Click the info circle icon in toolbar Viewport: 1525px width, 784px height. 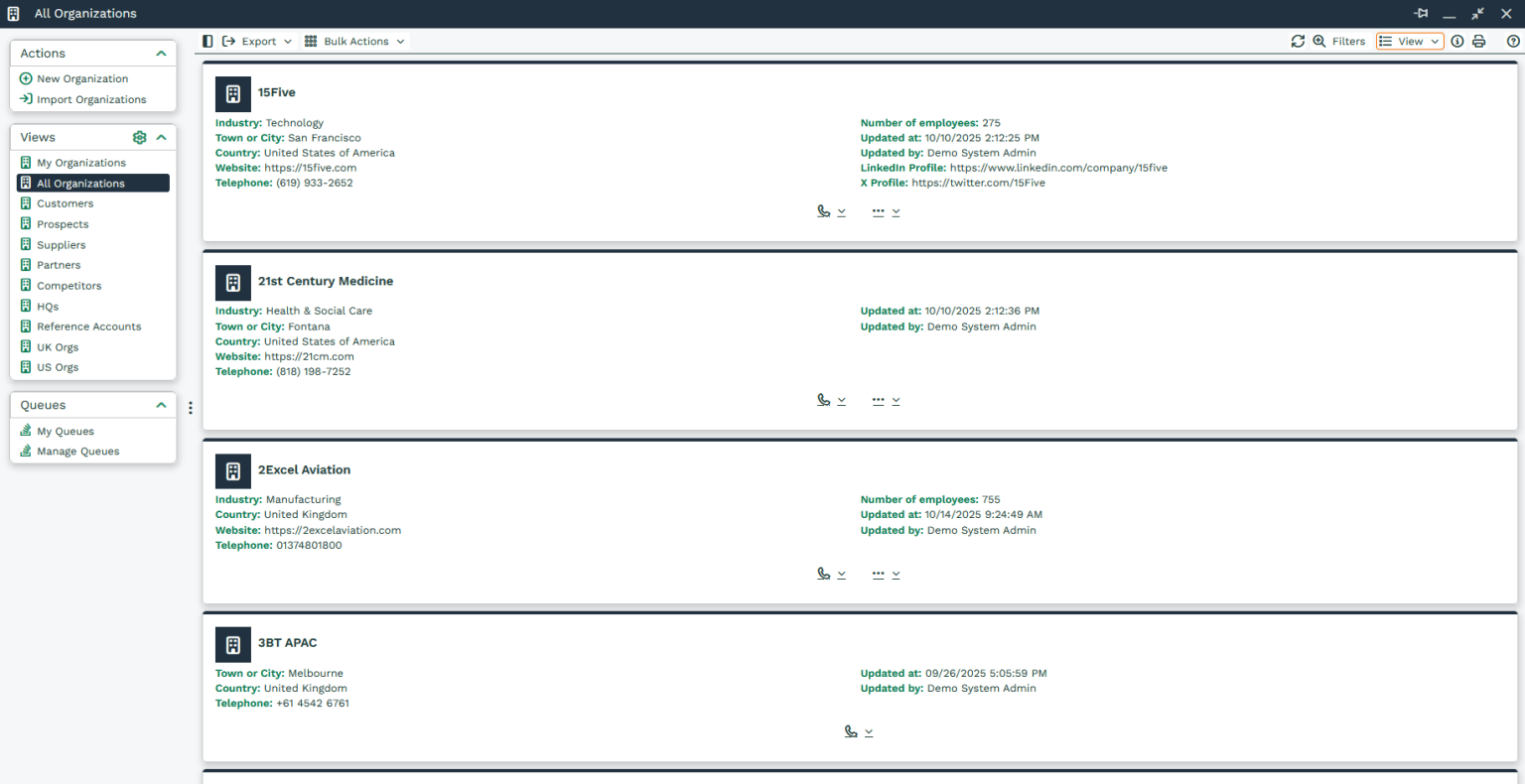pyautogui.click(x=1457, y=41)
